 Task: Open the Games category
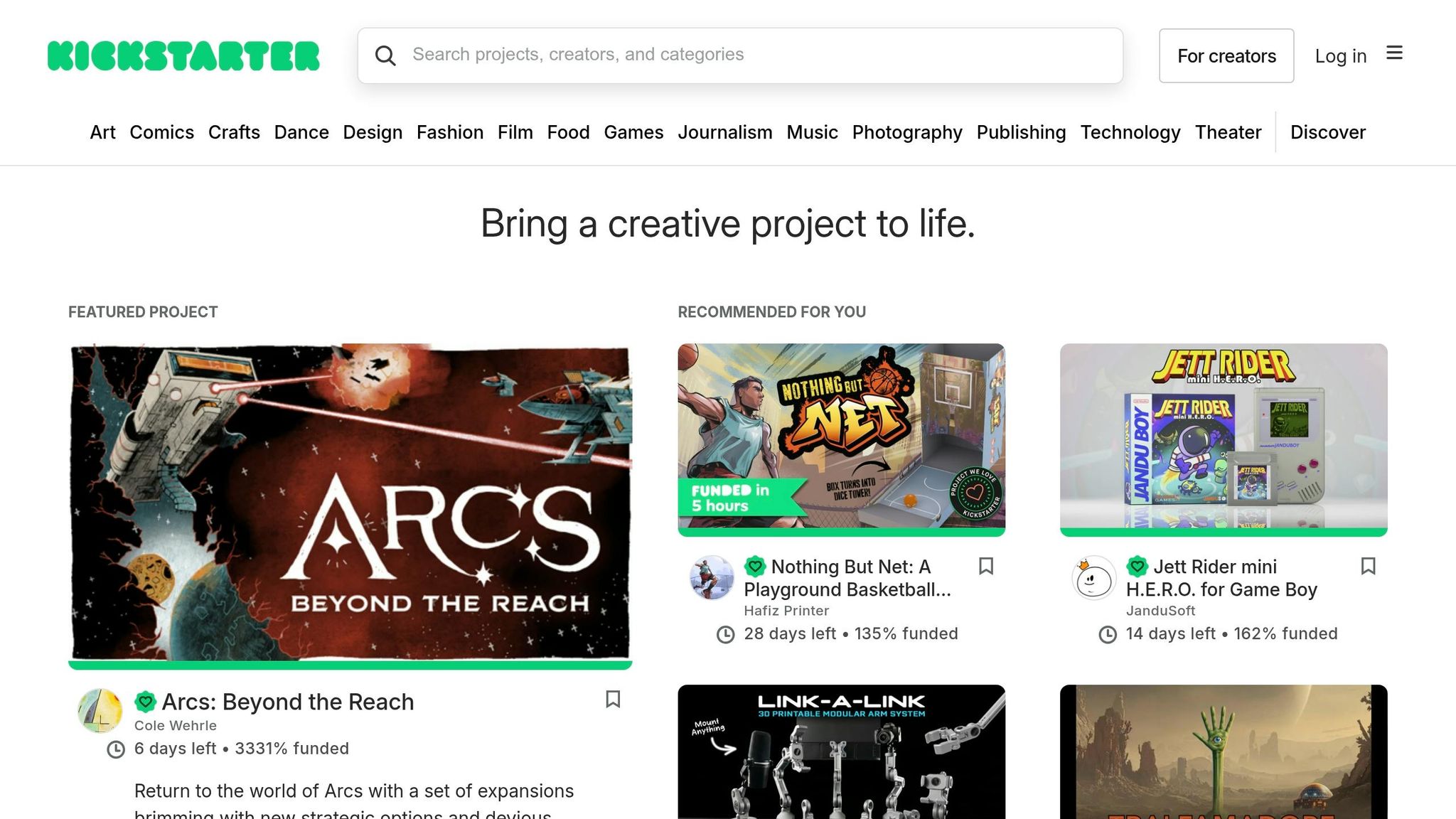633,132
